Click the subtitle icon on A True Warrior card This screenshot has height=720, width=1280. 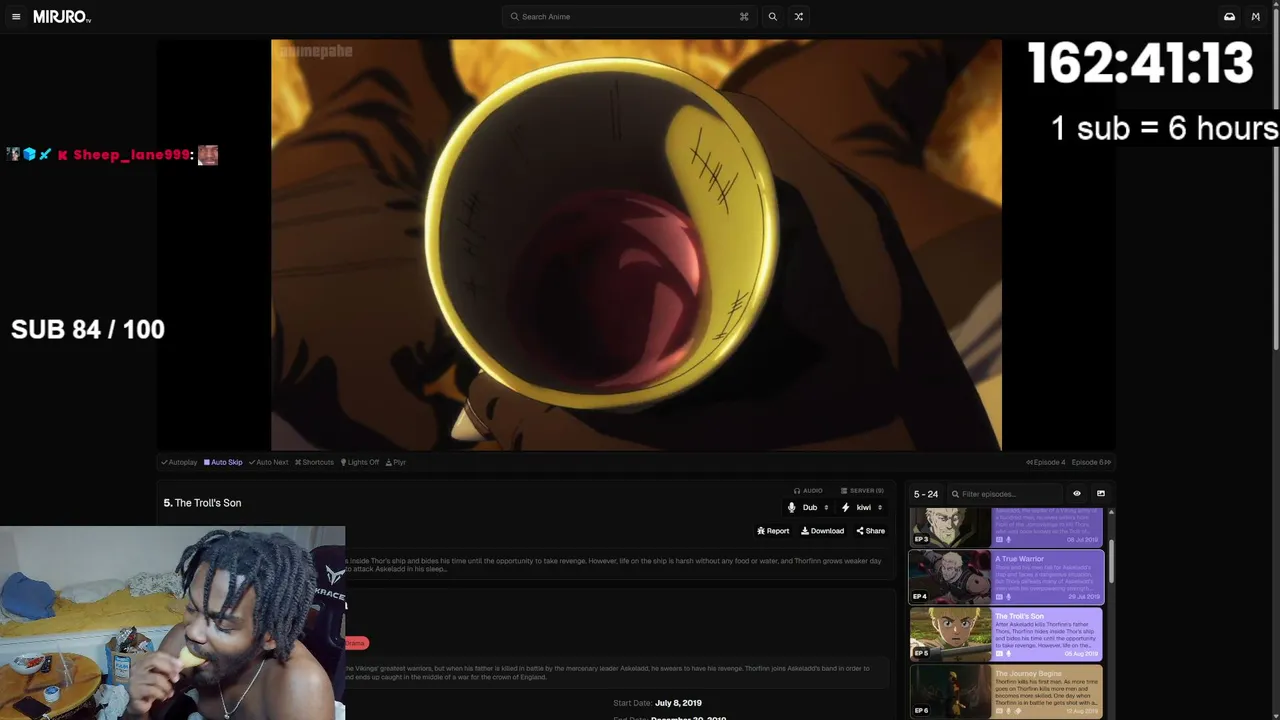click(999, 597)
